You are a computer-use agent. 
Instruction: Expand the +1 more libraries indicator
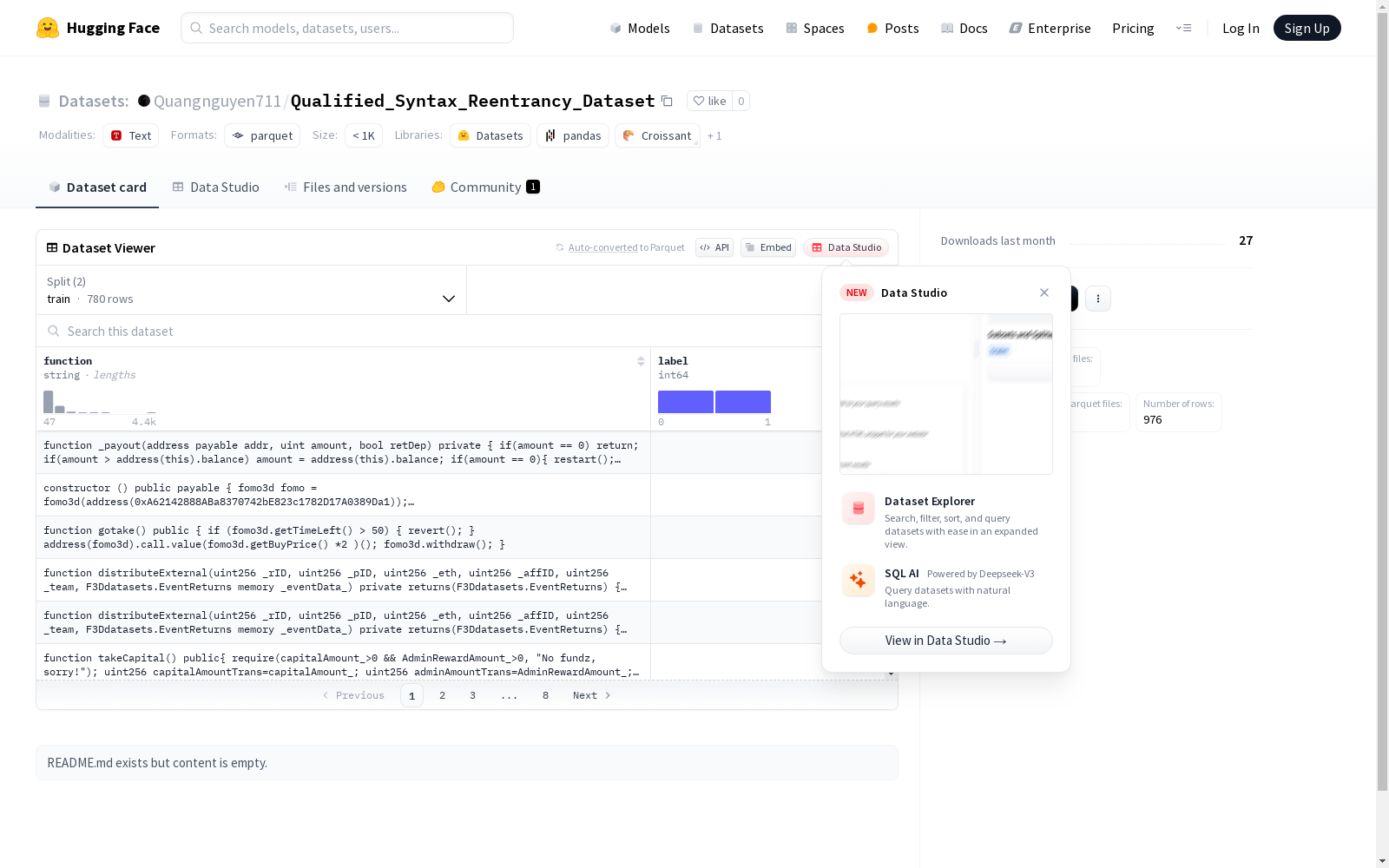[714, 135]
